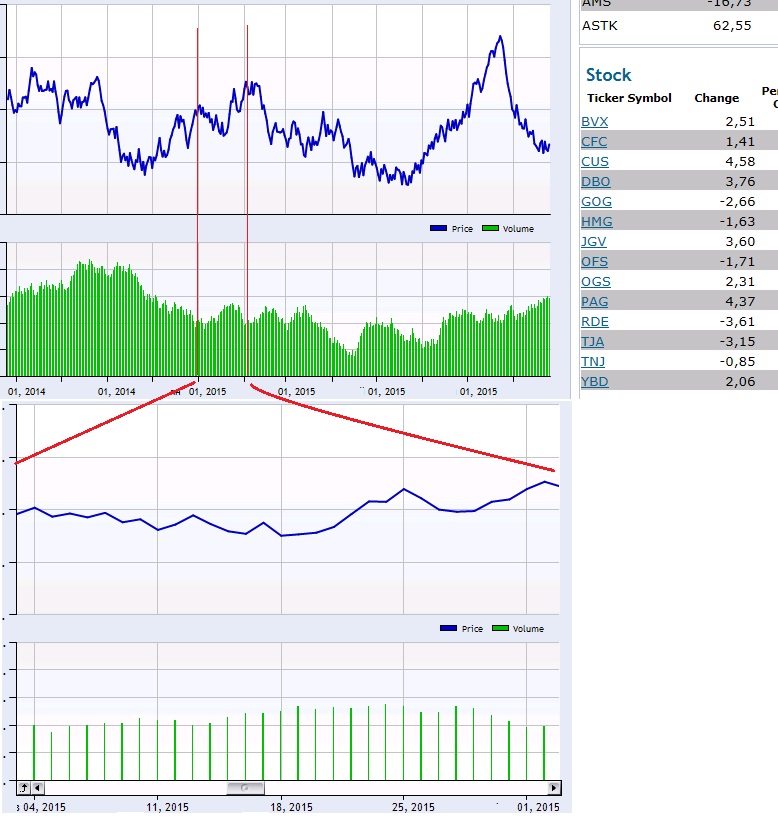
Task: Click the horizontal scrollbar thumb
Action: coord(245,788)
